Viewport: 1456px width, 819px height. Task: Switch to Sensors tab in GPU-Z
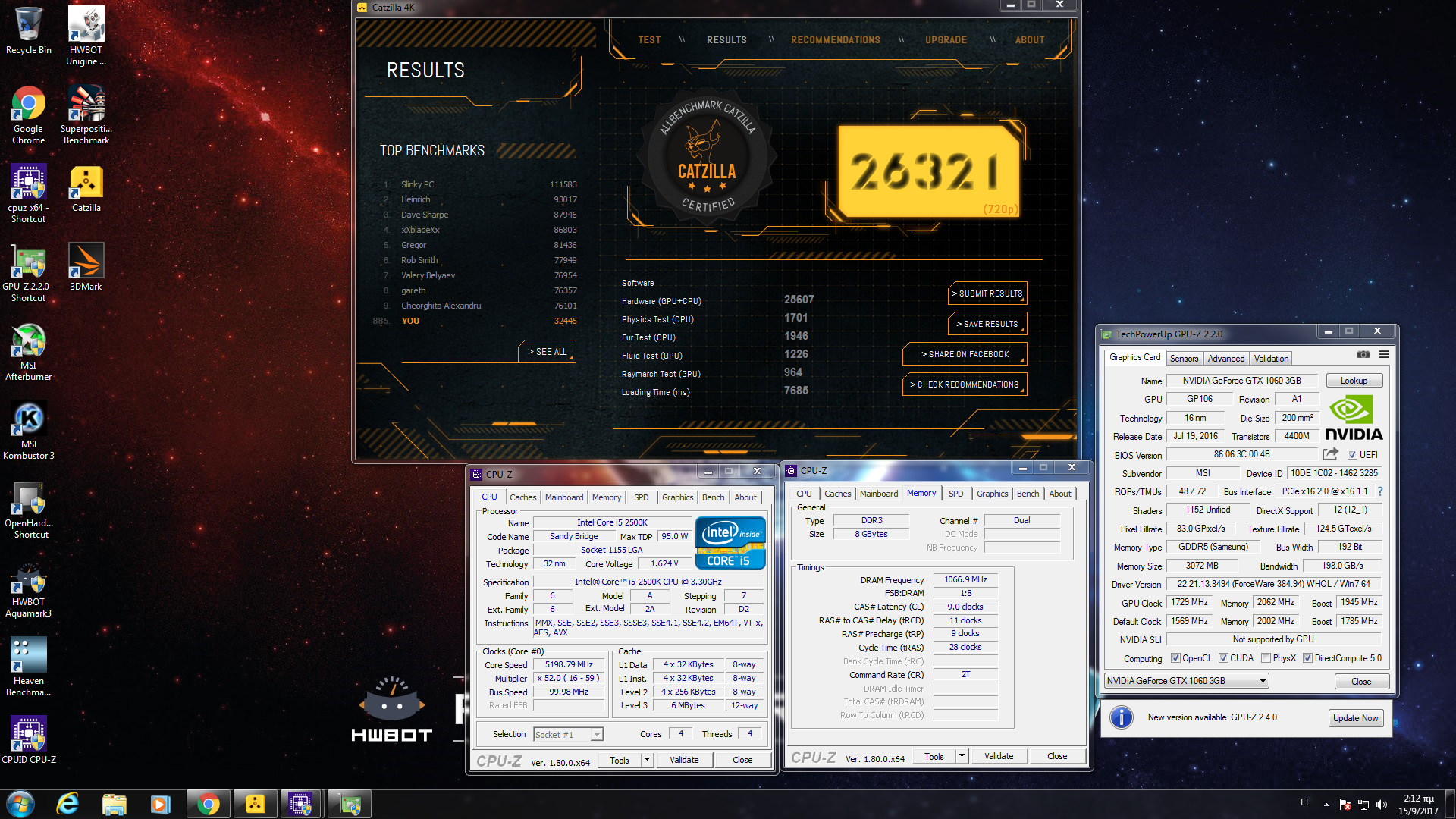click(x=1184, y=359)
